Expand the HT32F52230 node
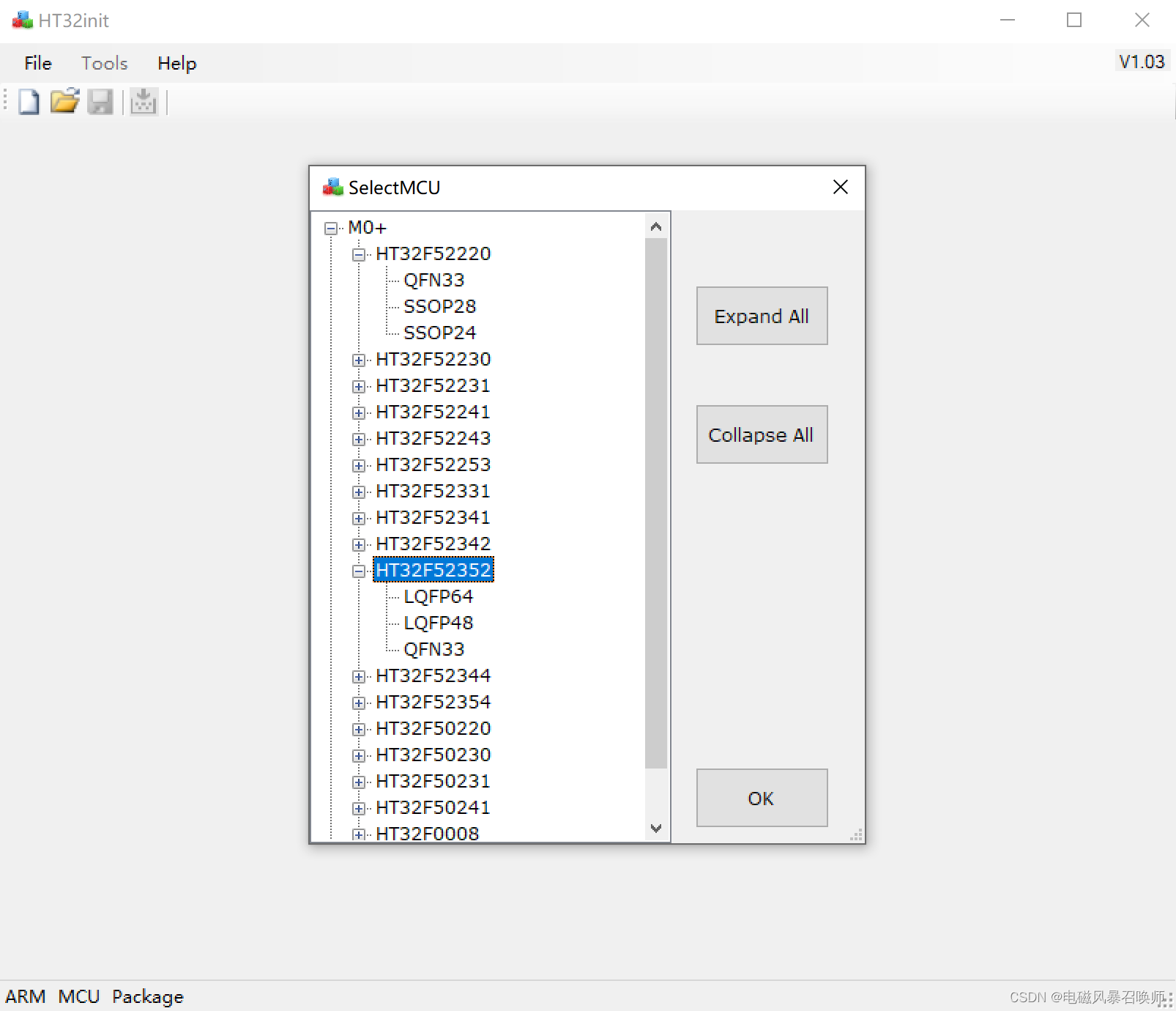Image resolution: width=1176 pixels, height=1011 pixels. [x=359, y=360]
